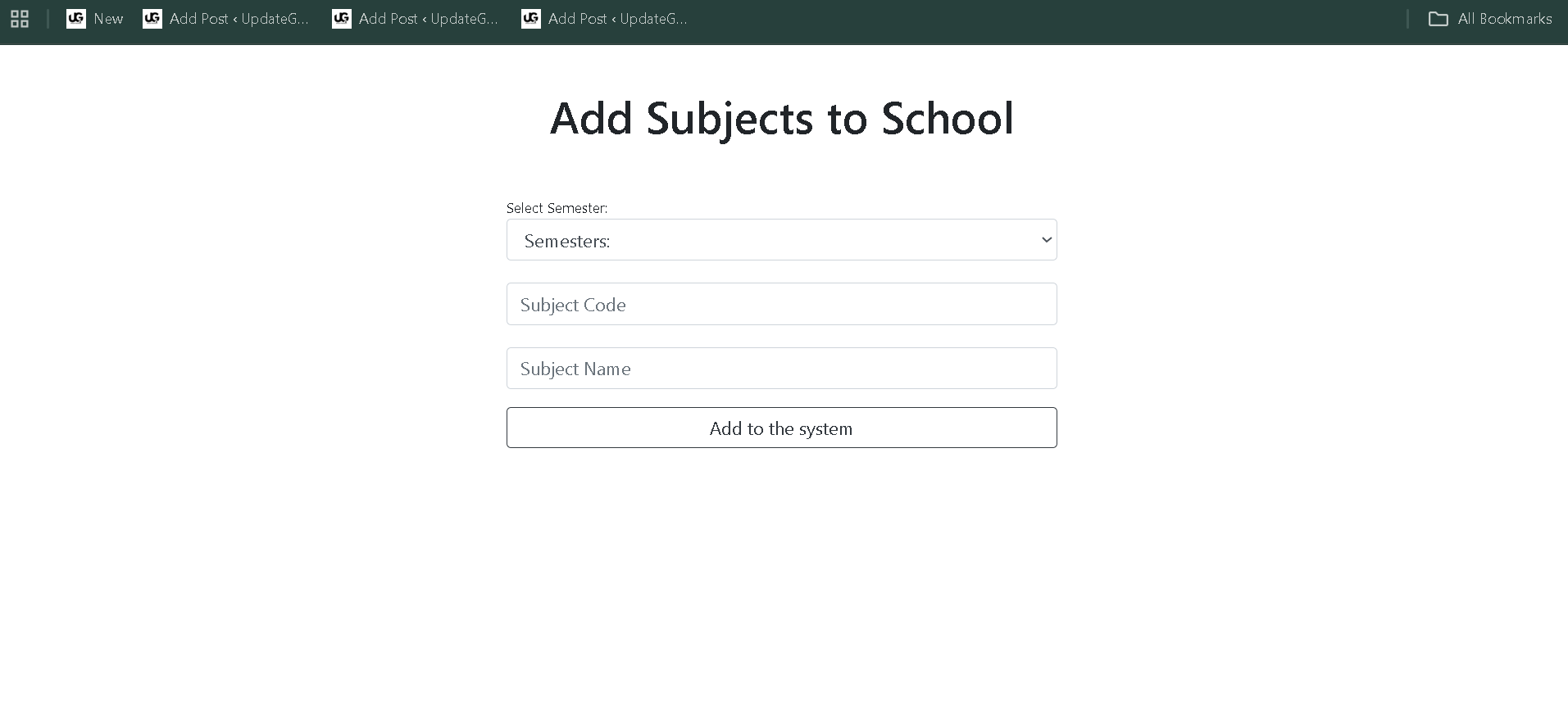1568x720 pixels.
Task: Click the first Add Post bookmark favicon
Action: [152, 19]
